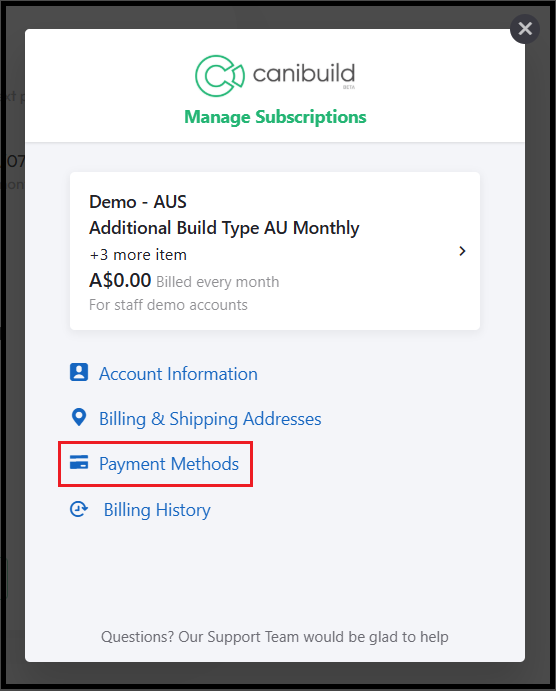
Task: Click the Support Team help text
Action: point(275,637)
